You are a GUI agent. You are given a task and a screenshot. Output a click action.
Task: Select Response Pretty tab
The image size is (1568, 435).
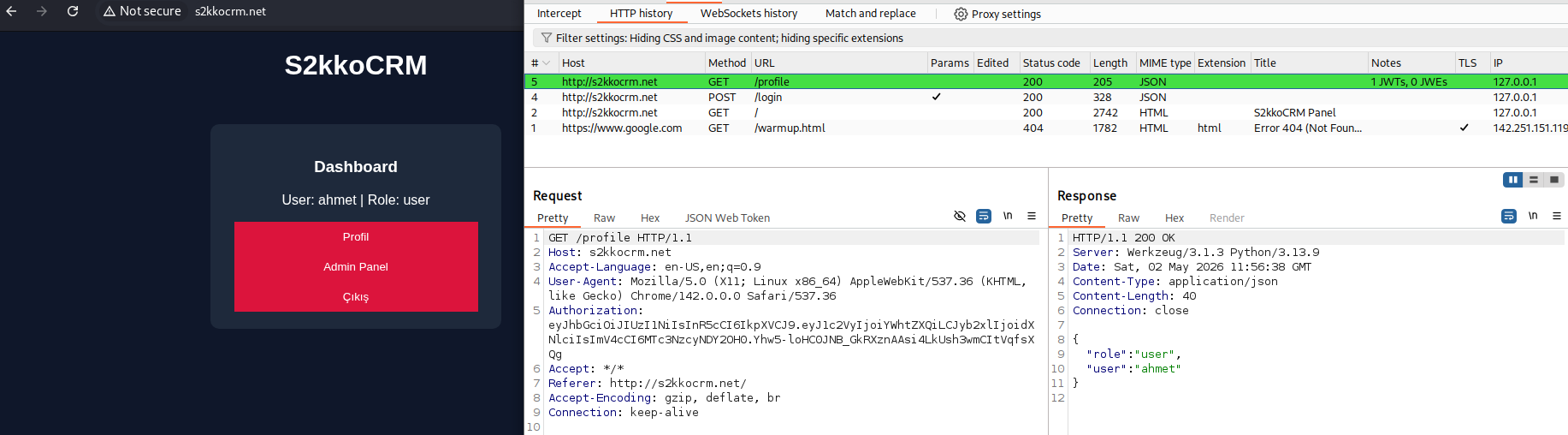(1077, 218)
